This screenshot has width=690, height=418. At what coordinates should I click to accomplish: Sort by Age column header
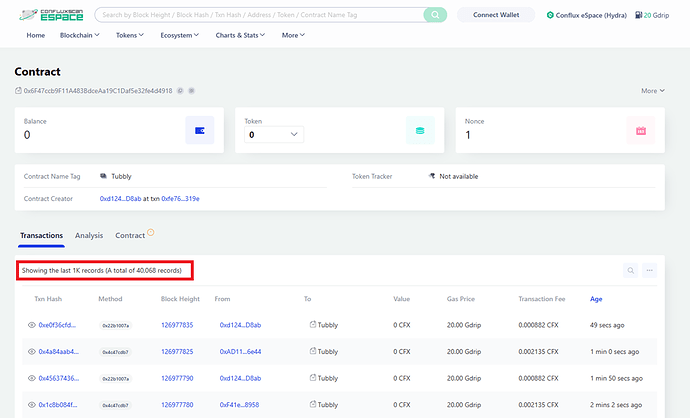596,299
